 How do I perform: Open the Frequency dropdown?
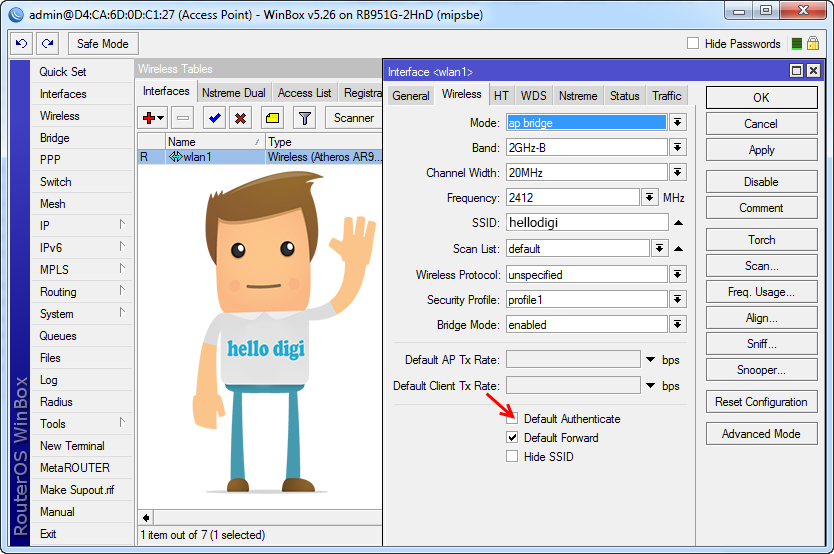(x=649, y=197)
